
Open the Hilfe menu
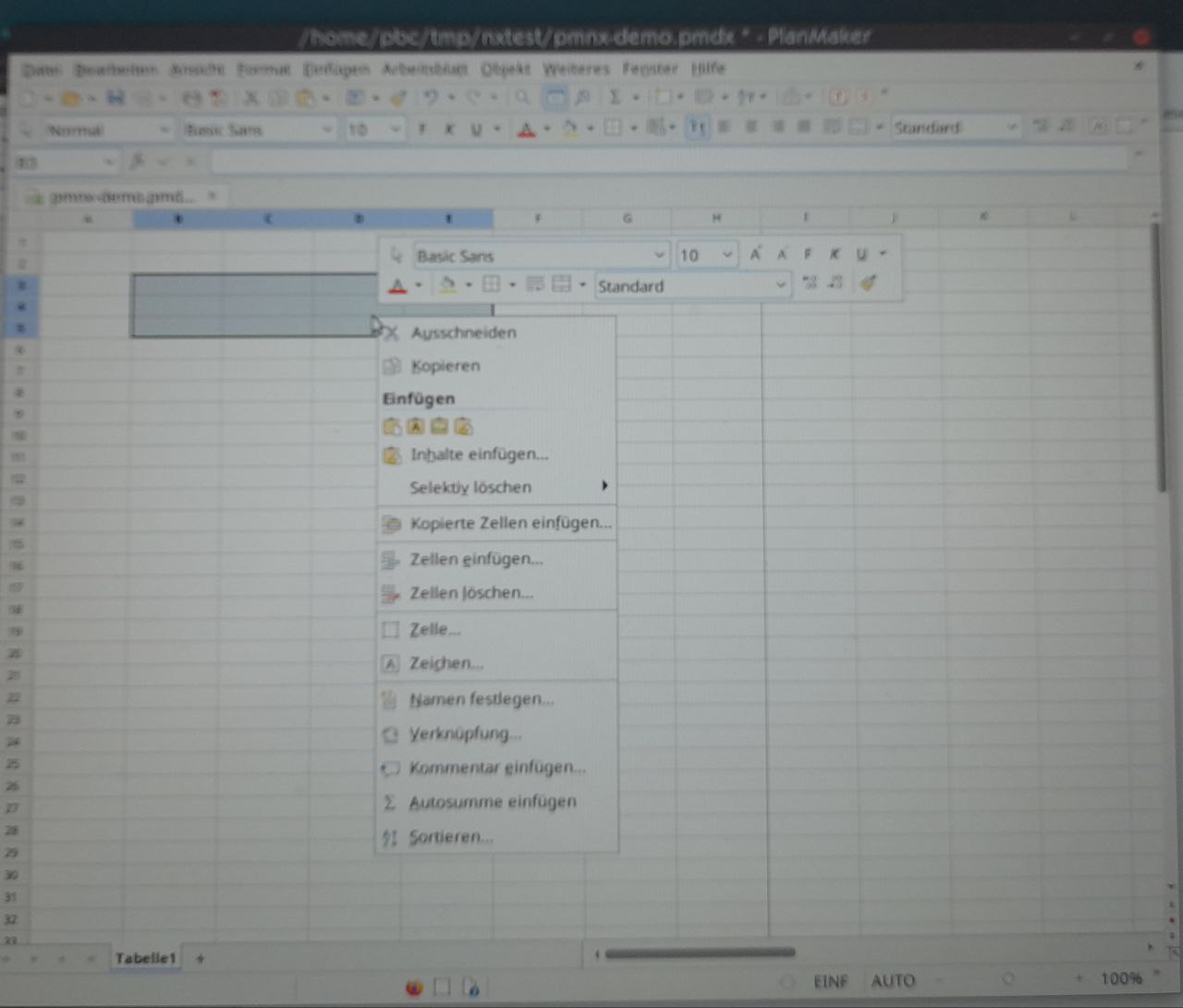pos(709,68)
